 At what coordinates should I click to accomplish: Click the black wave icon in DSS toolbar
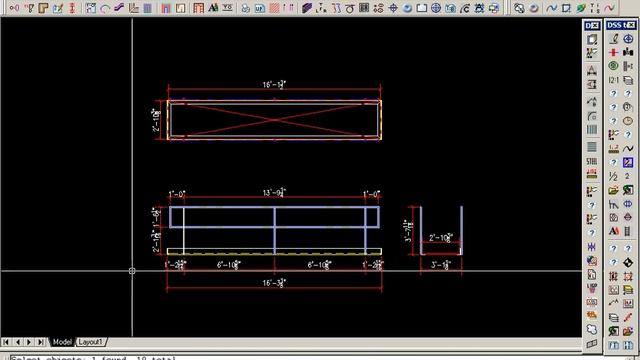tap(628, 149)
